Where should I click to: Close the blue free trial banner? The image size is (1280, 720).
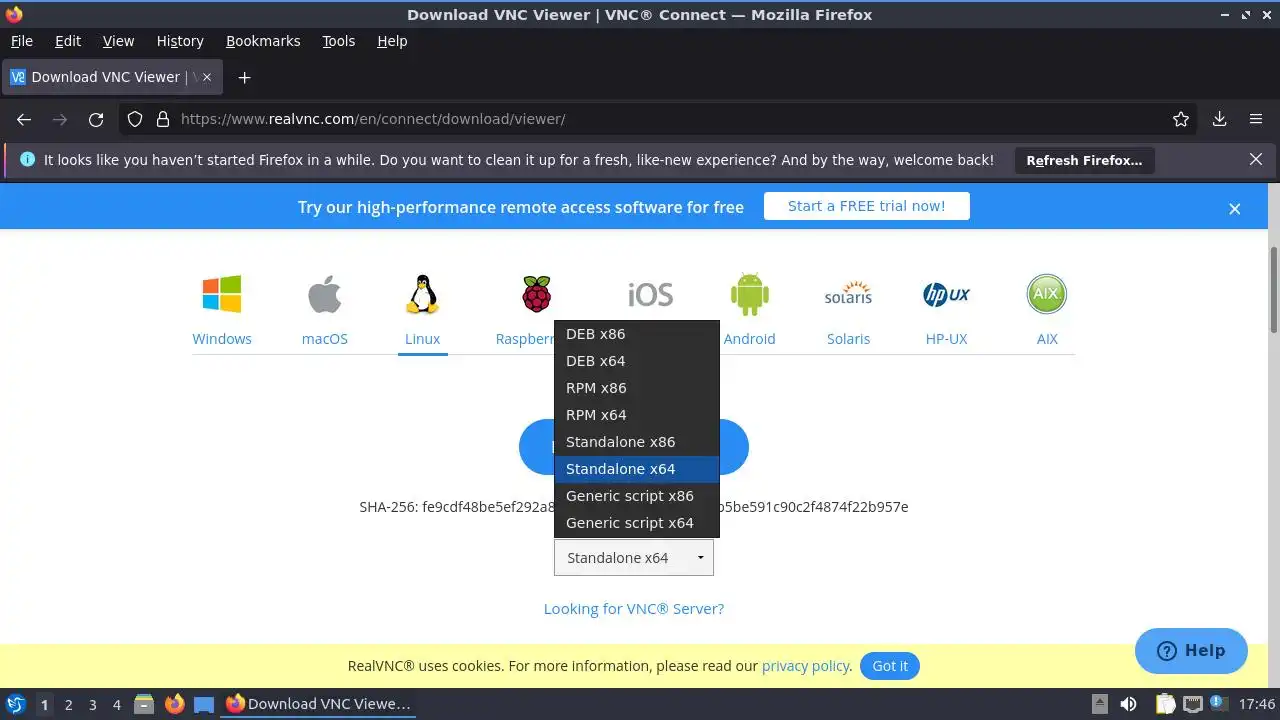click(1235, 208)
